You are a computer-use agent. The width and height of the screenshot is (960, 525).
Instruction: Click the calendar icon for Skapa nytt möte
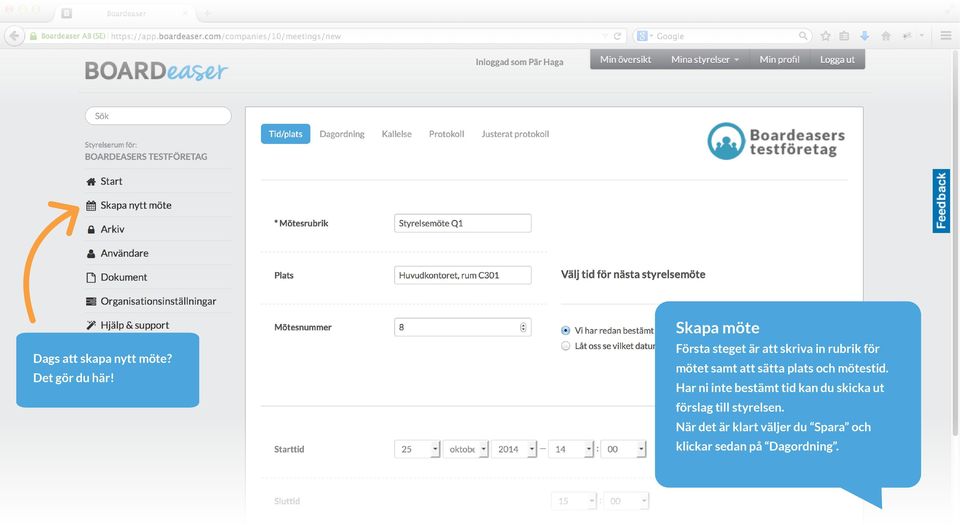point(91,206)
